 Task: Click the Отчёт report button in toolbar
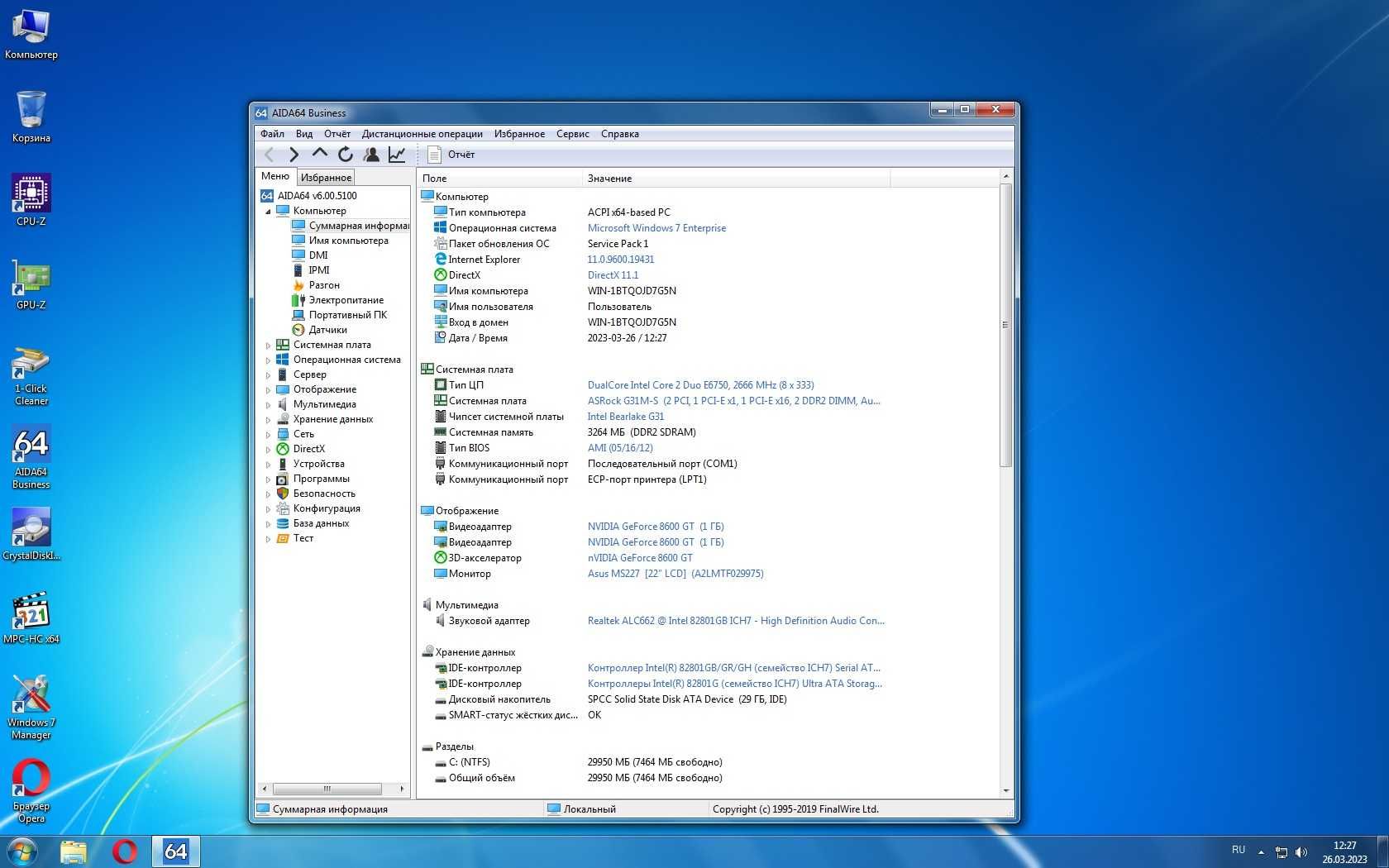451,155
